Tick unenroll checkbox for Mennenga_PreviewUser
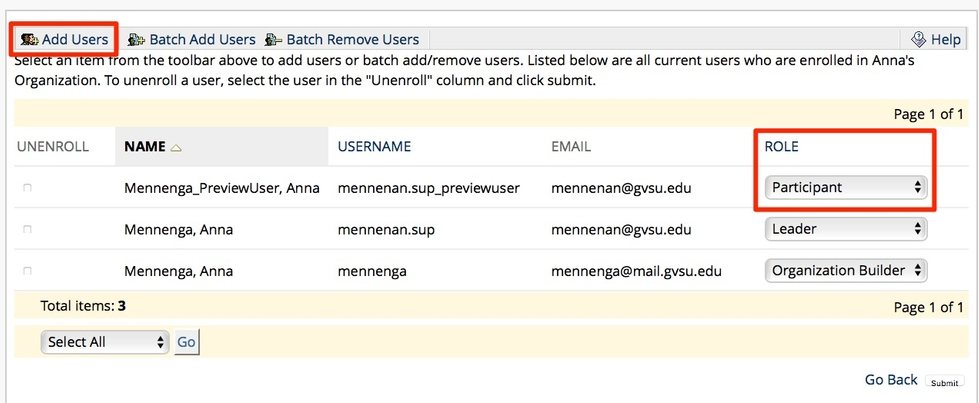The image size is (979, 403). click(x=27, y=188)
